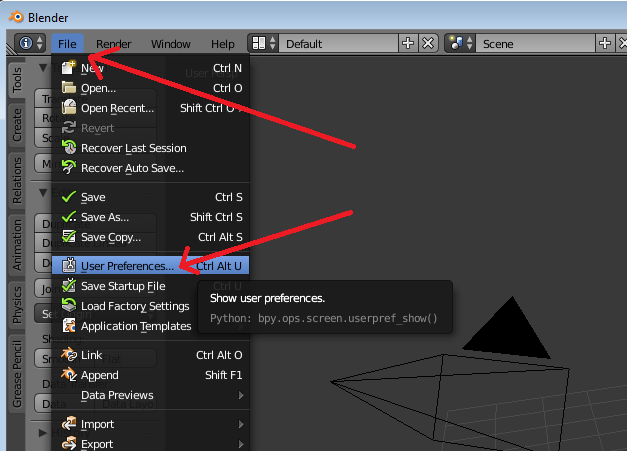Choose Load Factory Settings
The width and height of the screenshot is (627, 451).
click(x=151, y=306)
